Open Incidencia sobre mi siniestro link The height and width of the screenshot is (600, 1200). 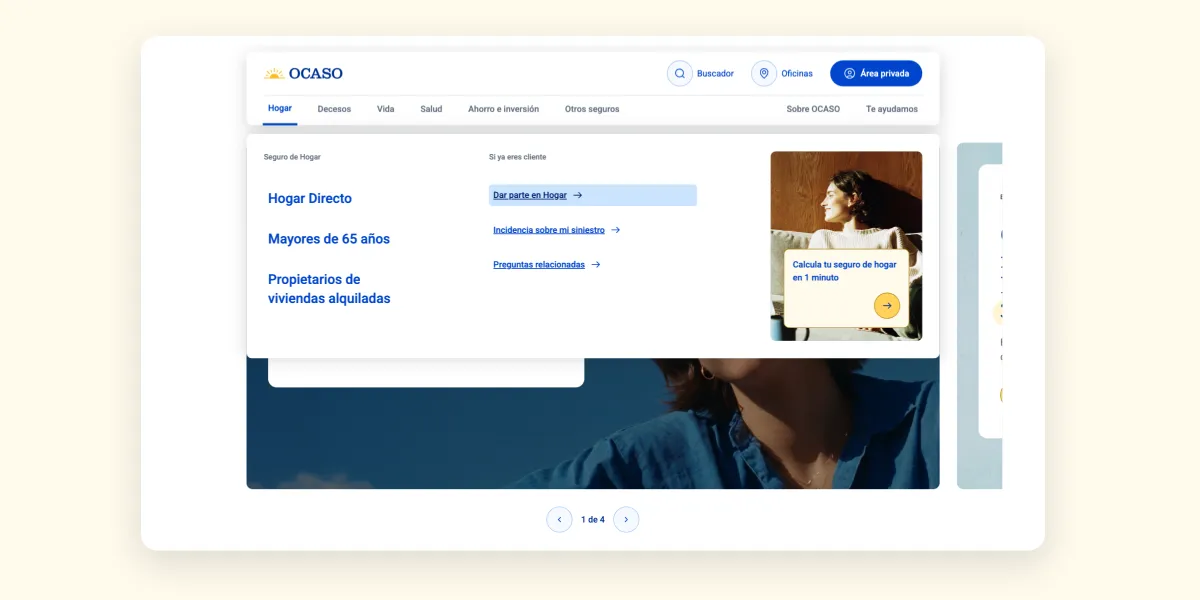click(549, 230)
